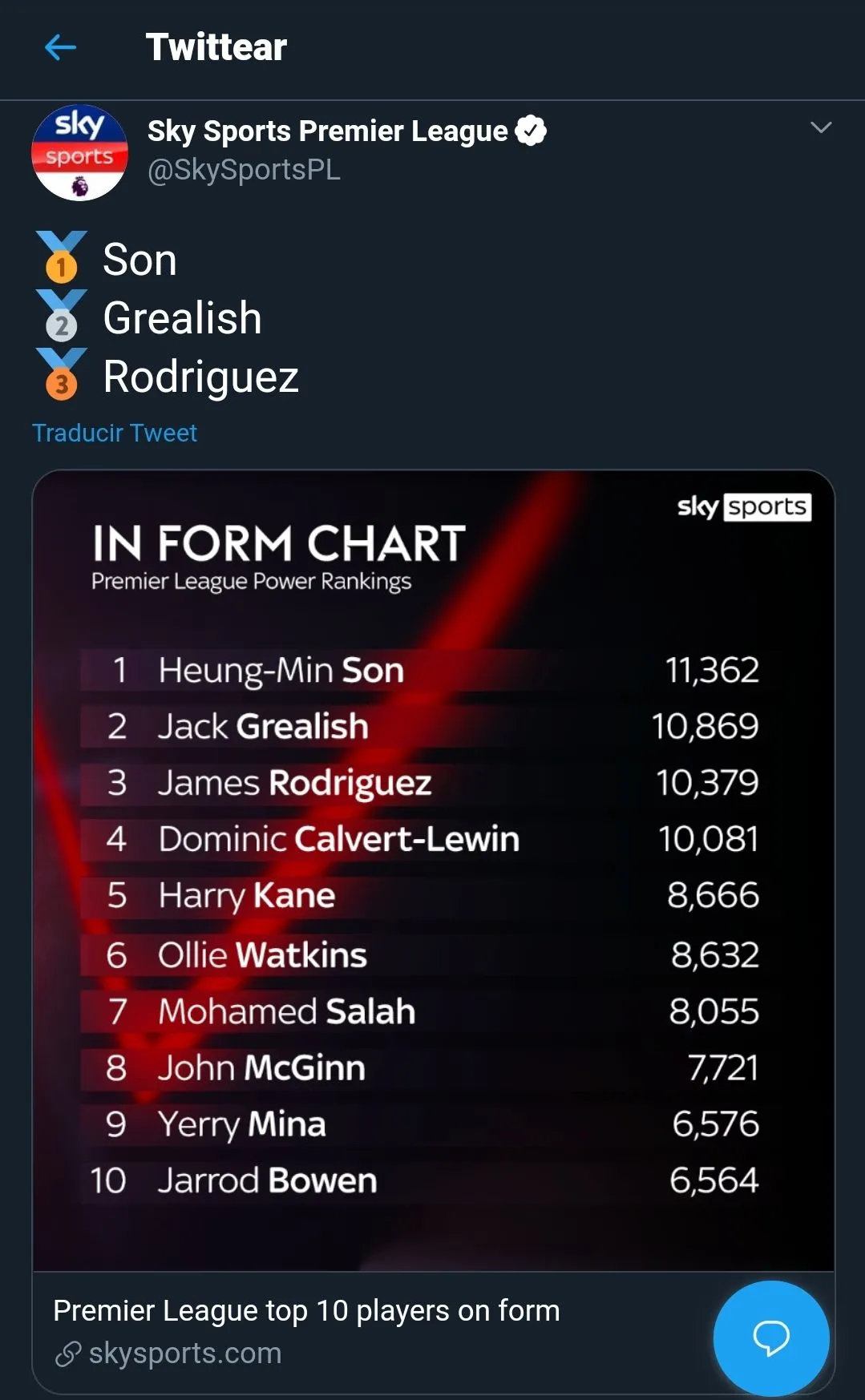Tap the Twittear header title

[216, 47]
